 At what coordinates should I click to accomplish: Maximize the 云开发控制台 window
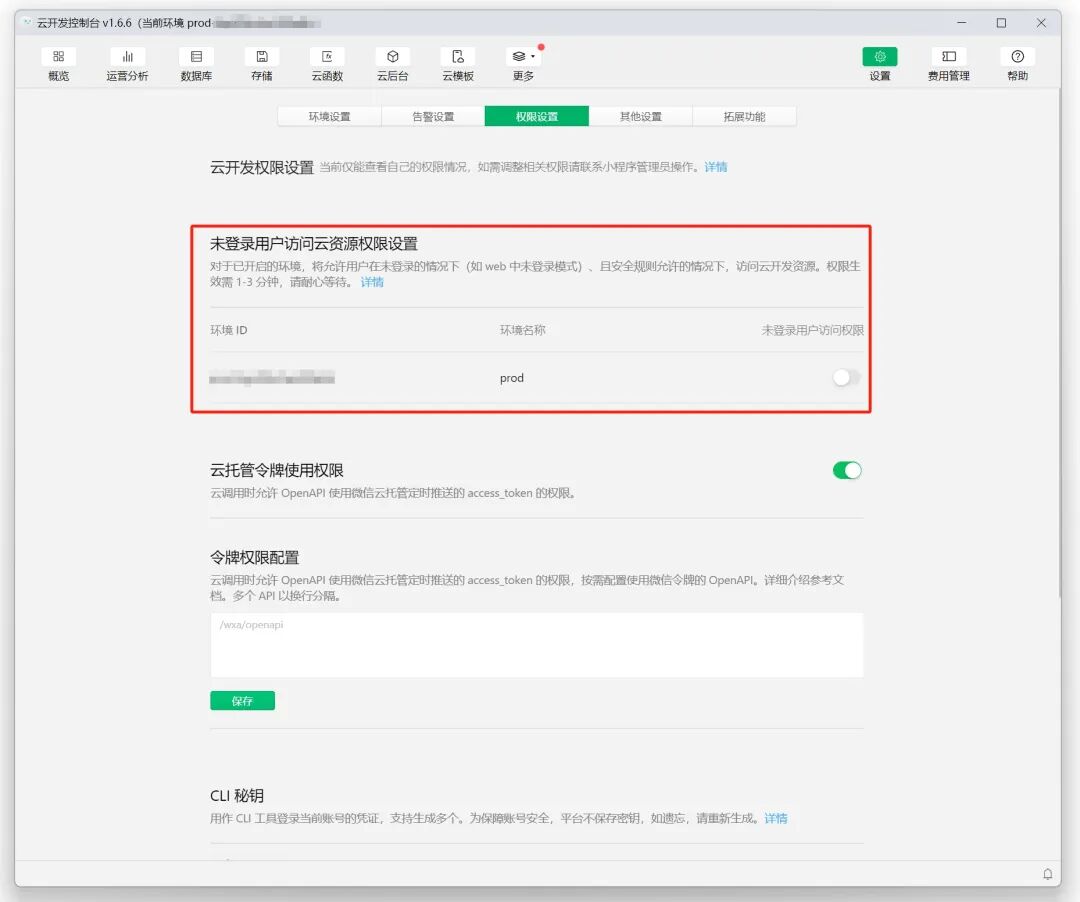click(x=1001, y=23)
